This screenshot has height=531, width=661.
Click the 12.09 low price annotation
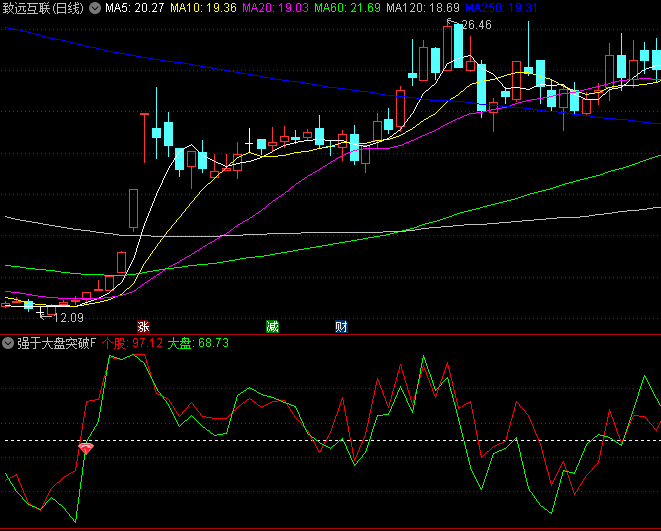point(69,318)
